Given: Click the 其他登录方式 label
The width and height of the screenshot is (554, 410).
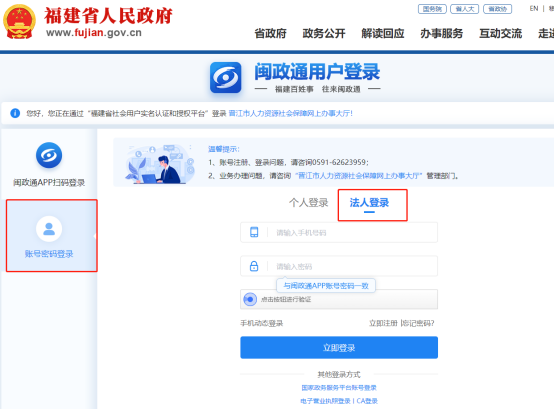Looking at the screenshot, I should point(339,374).
